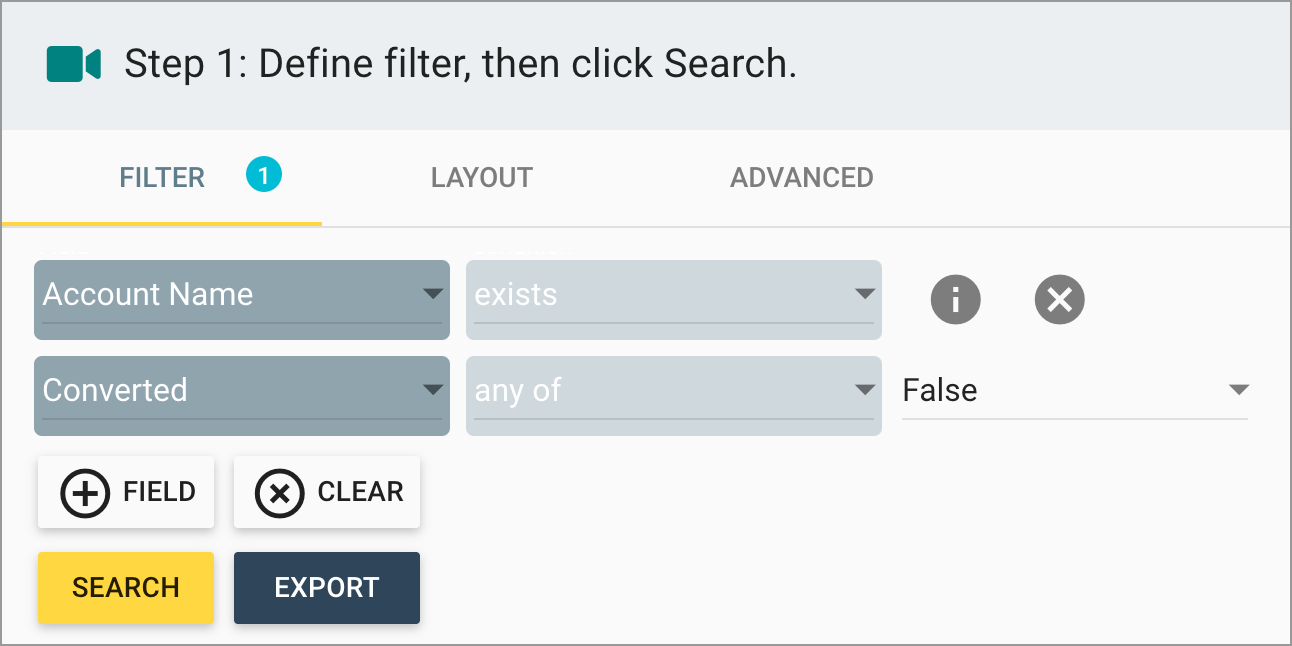The width and height of the screenshot is (1292, 646).
Task: Click the dropdown arrow on the exists condition
Action: pyautogui.click(x=865, y=295)
